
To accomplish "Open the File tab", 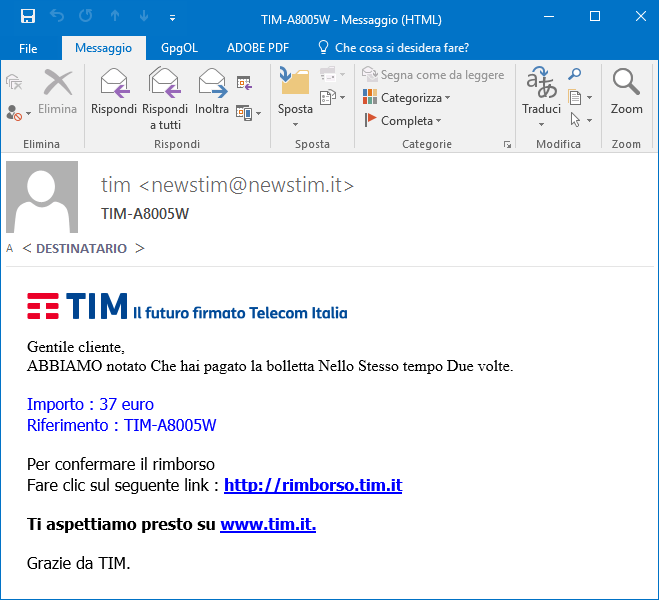I will [28, 48].
